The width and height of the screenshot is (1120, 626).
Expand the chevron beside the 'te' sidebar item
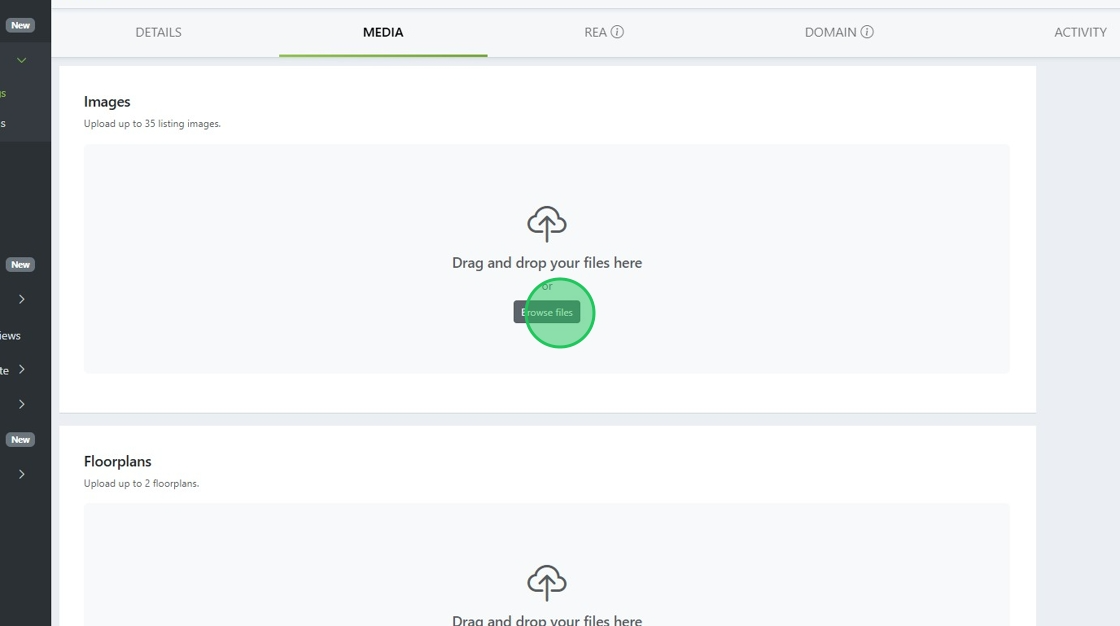(x=21, y=370)
